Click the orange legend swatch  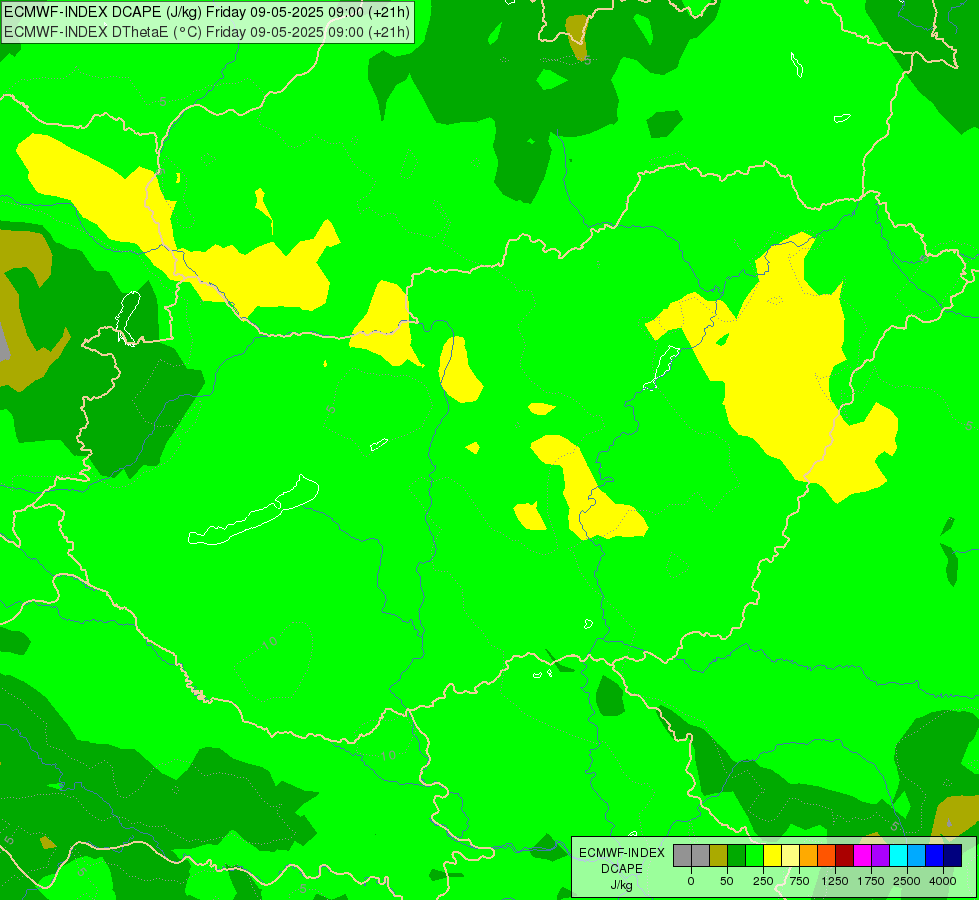tap(809, 856)
